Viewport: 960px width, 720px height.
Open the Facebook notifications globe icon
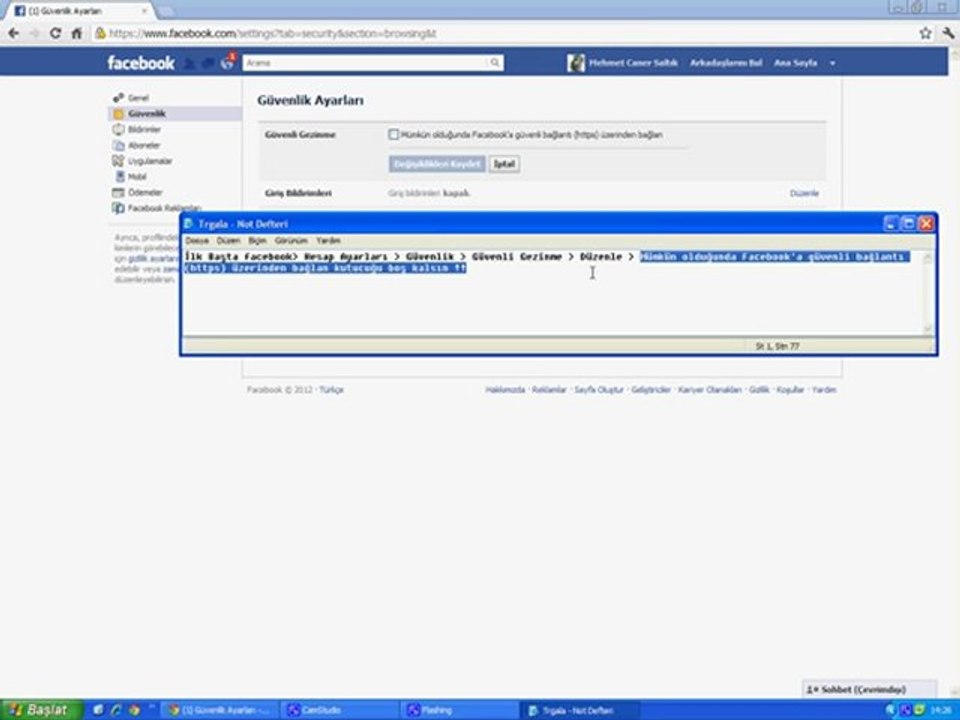pyautogui.click(x=227, y=63)
